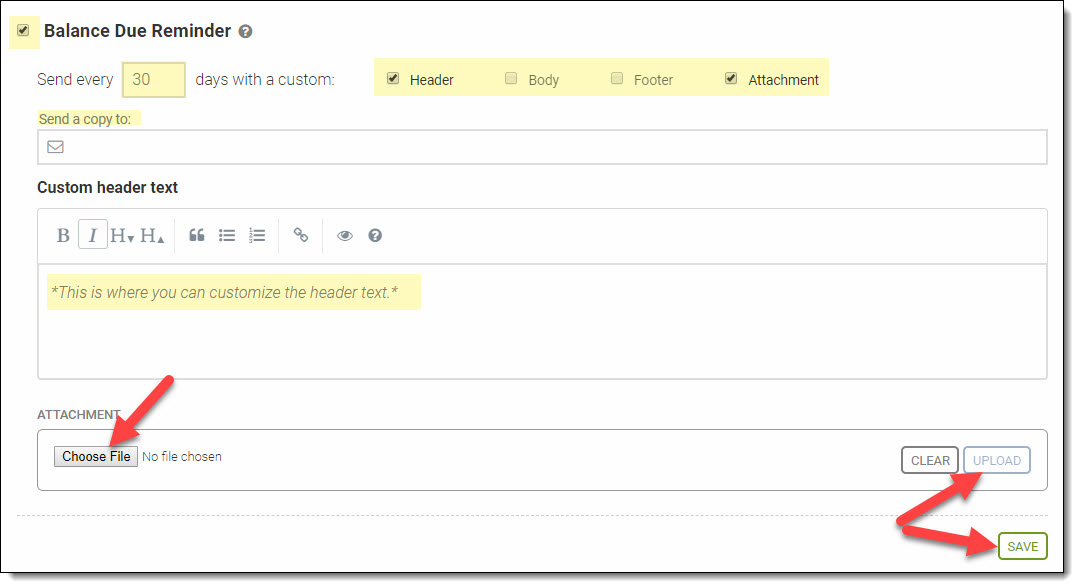This screenshot has width=1079, height=588.
Task: Uncheck the Attachment checkbox
Action: tap(731, 78)
